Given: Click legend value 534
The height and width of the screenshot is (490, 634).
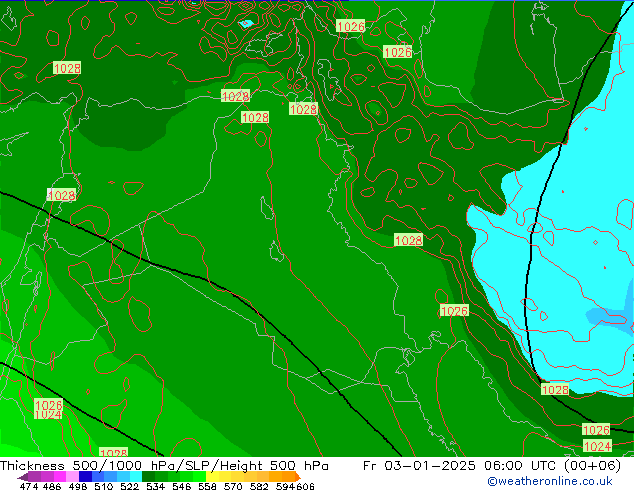Looking at the screenshot, I should pos(155,486).
